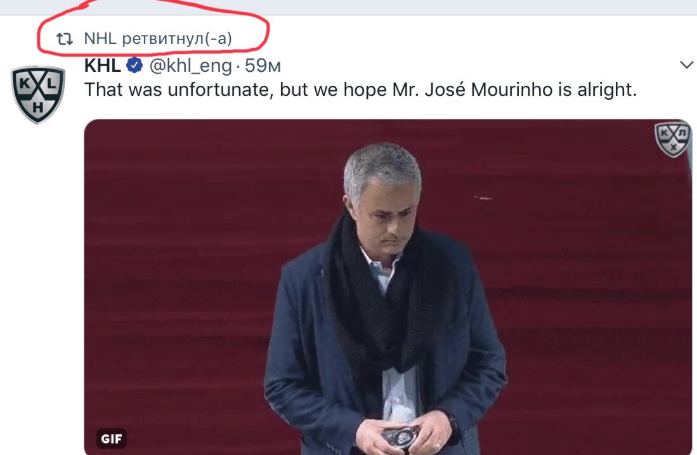
Task: Click the black GIF badge on the media
Action: point(112,439)
